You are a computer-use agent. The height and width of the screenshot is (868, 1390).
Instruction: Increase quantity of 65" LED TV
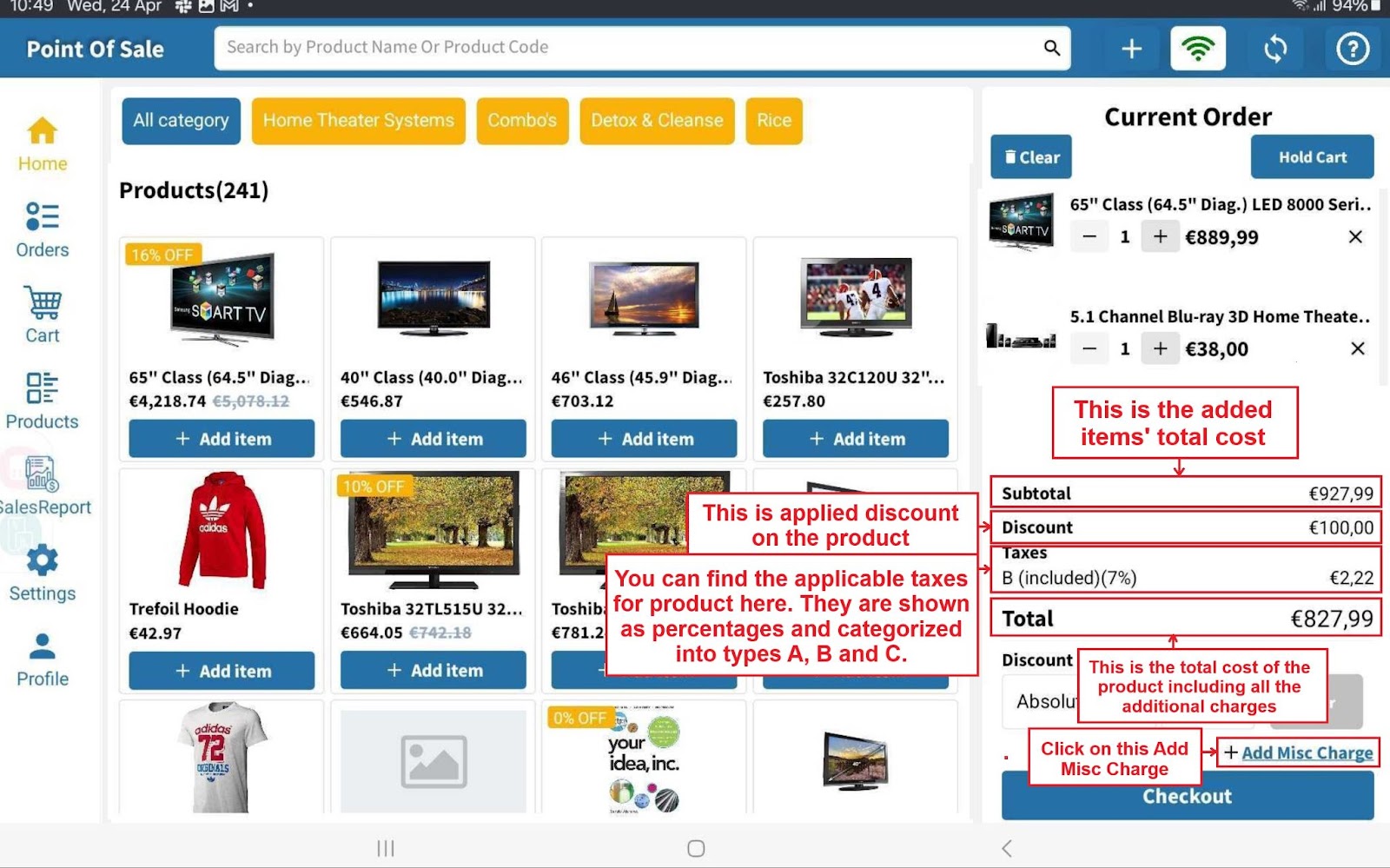click(1160, 236)
